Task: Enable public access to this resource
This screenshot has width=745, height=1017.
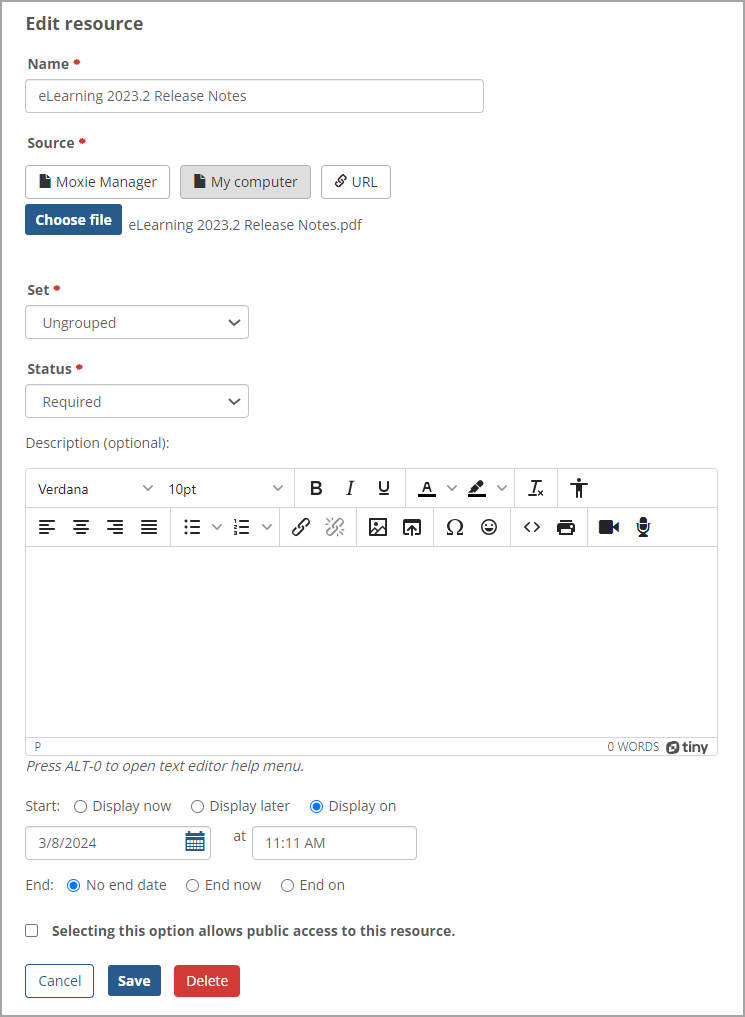Action: click(x=31, y=930)
